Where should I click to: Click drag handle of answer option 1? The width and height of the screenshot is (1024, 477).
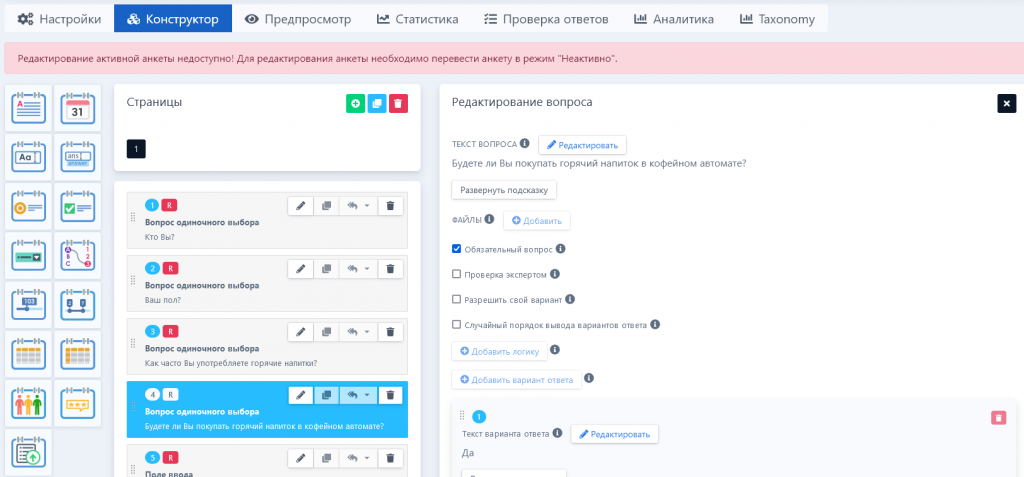coord(462,415)
